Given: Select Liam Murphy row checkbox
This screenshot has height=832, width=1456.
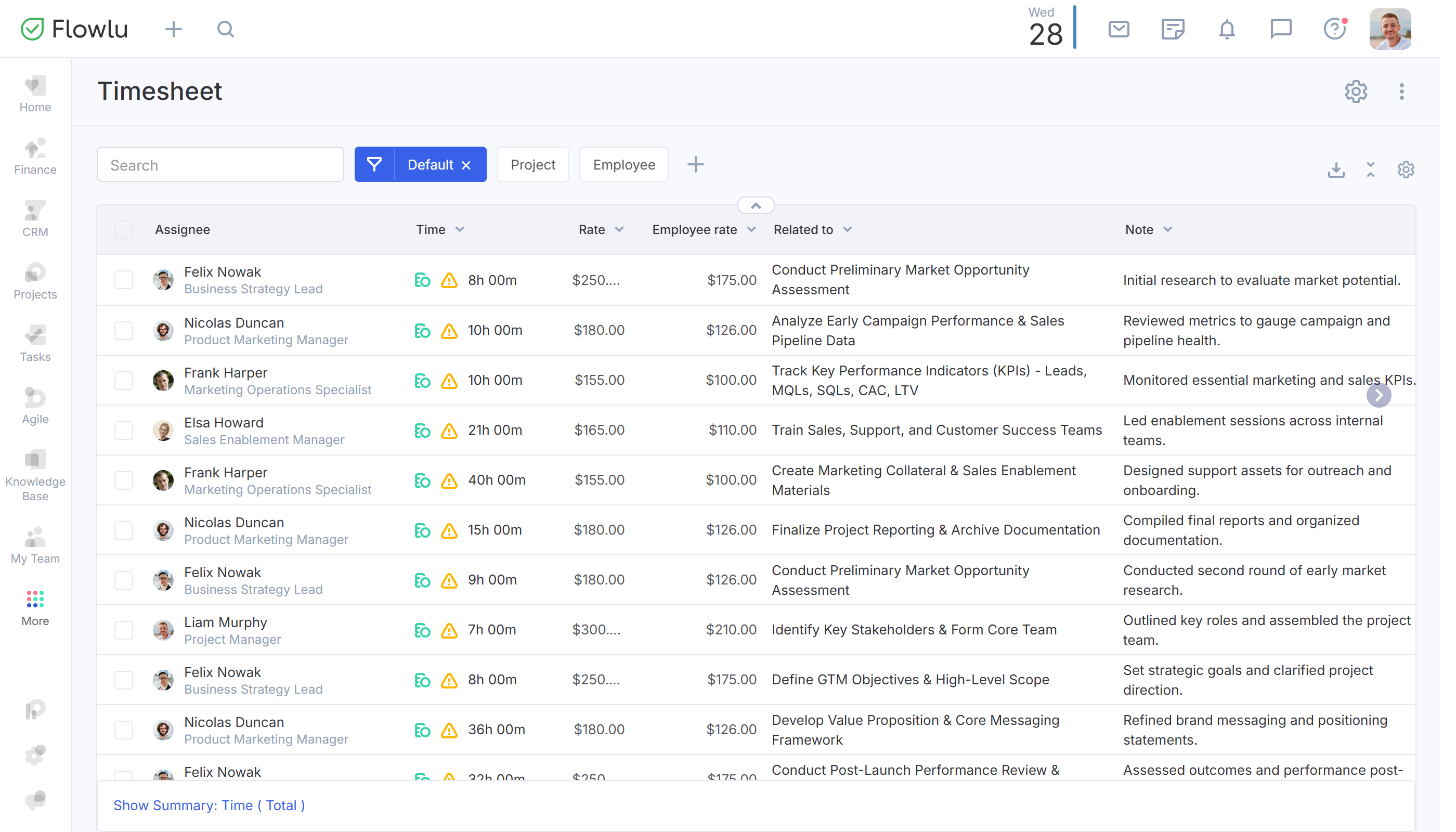Looking at the screenshot, I should 123,630.
